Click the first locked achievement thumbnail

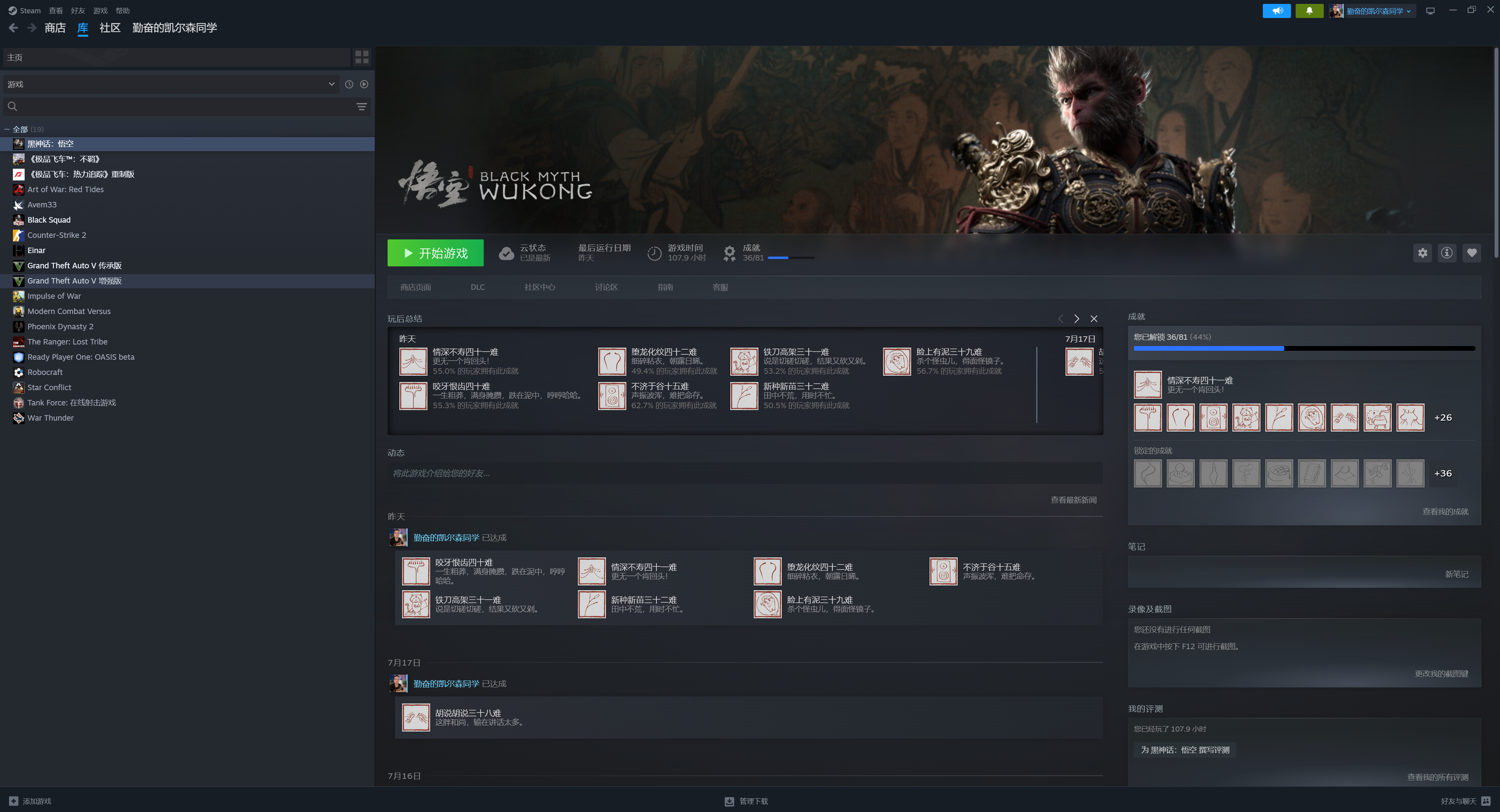click(x=1147, y=473)
